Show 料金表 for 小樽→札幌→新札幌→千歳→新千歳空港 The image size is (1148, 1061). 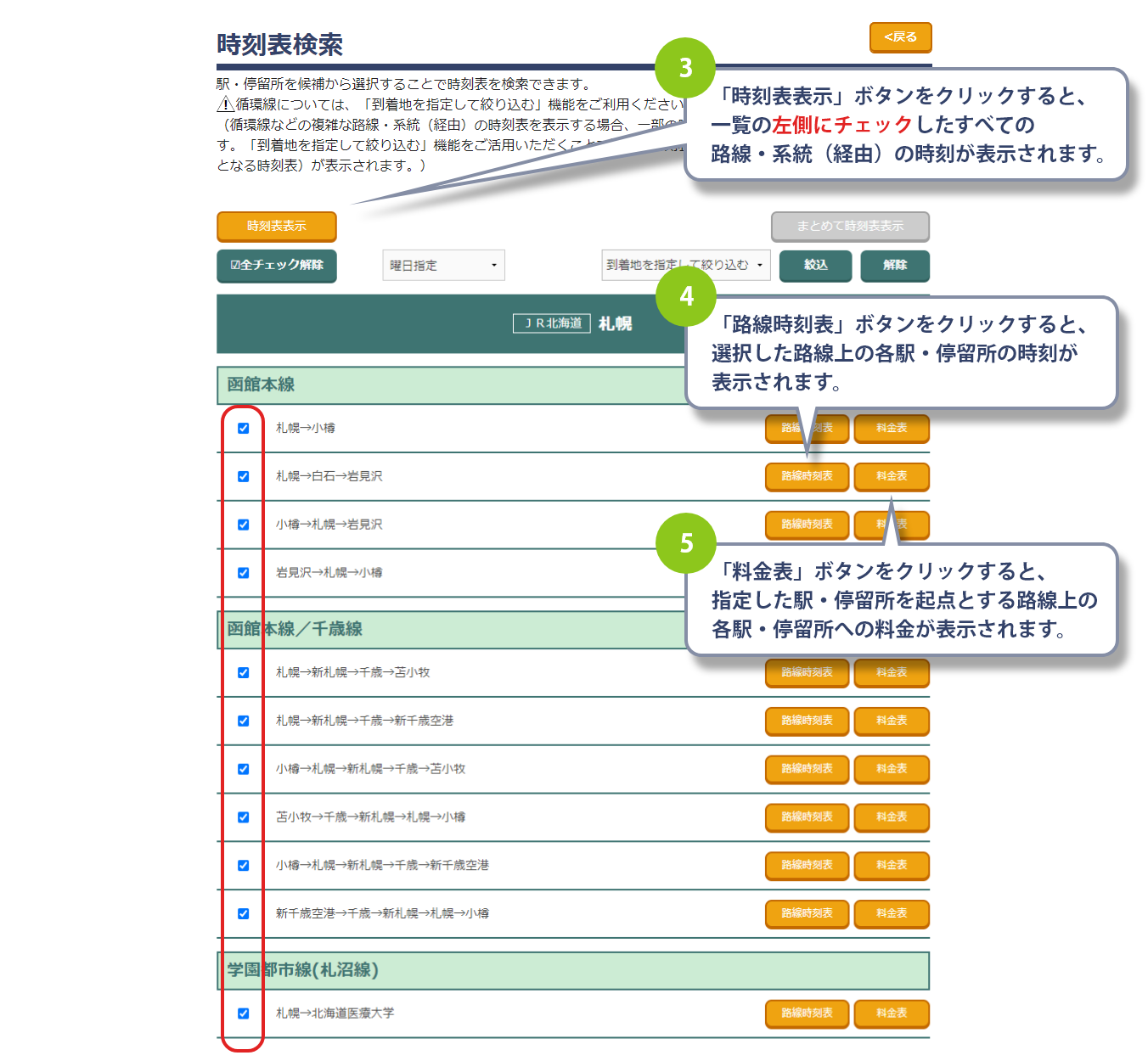(892, 866)
